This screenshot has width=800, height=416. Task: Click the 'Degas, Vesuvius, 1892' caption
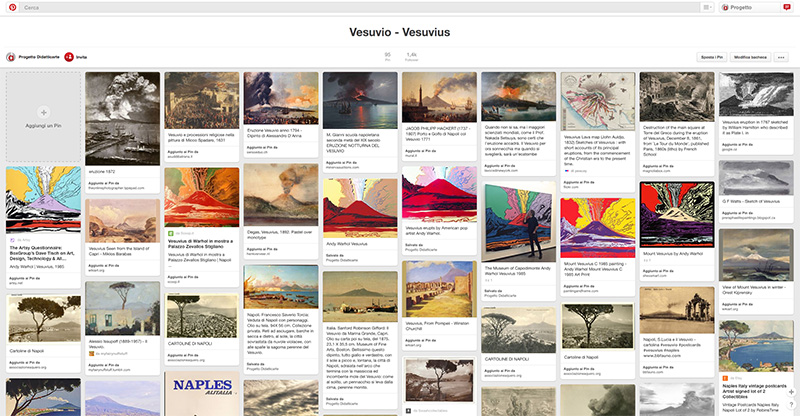tap(276, 234)
